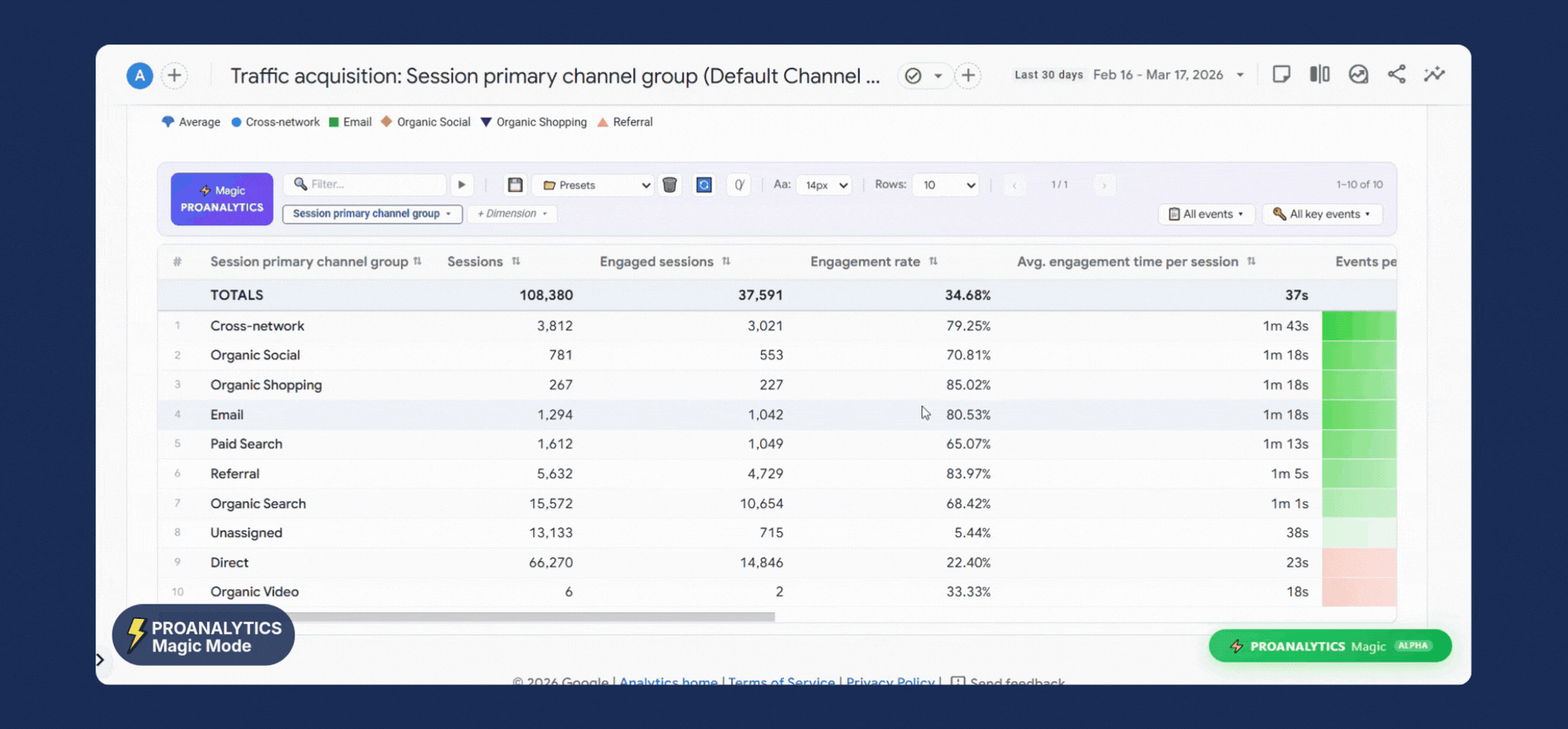
Task: Select the Organic Video row label
Action: tap(254, 592)
